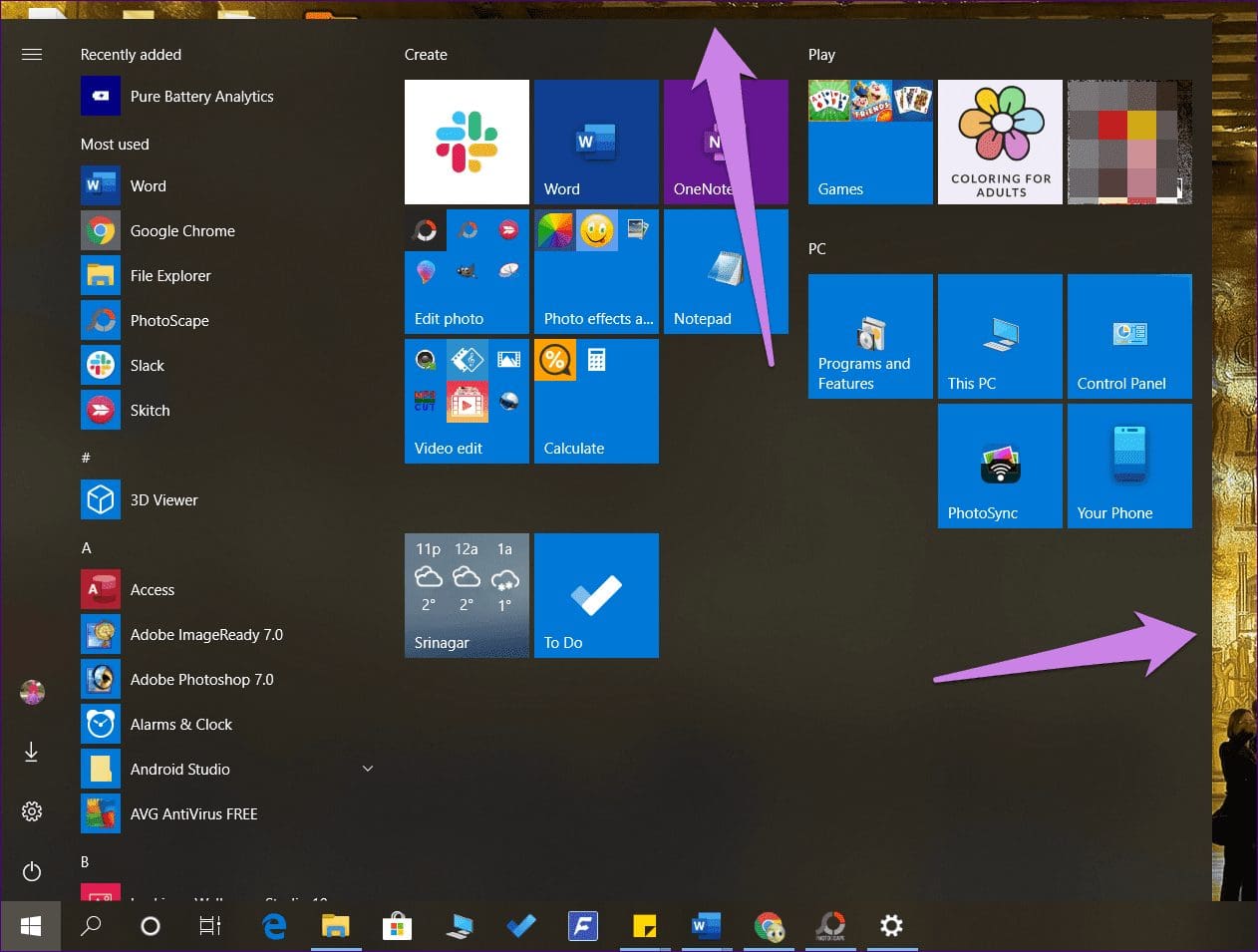Open Slack from the Most used list
Image resolution: width=1258 pixels, height=952 pixels.
[x=228, y=366]
